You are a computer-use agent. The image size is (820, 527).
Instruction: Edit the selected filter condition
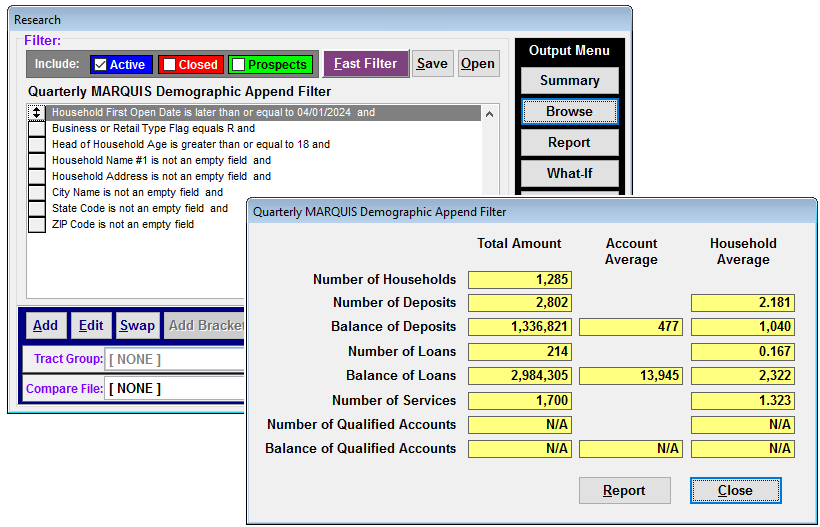(x=91, y=325)
